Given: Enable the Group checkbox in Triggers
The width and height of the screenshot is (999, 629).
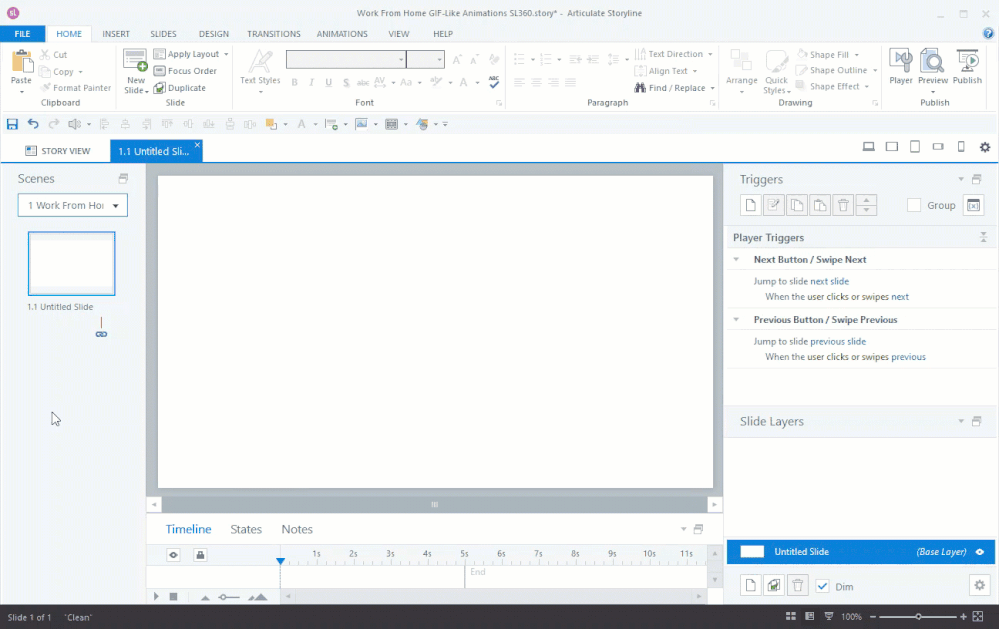Looking at the screenshot, I should (x=914, y=205).
